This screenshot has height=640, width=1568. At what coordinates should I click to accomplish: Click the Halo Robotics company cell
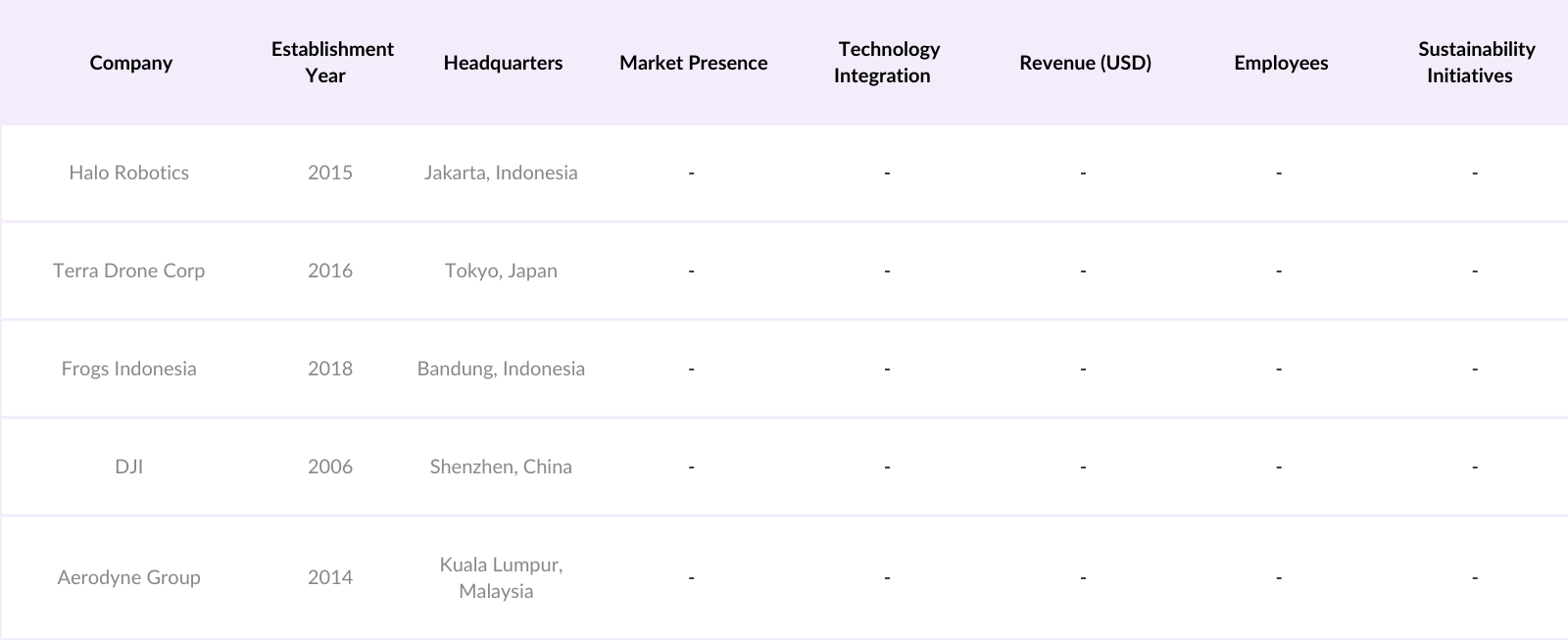[x=128, y=172]
